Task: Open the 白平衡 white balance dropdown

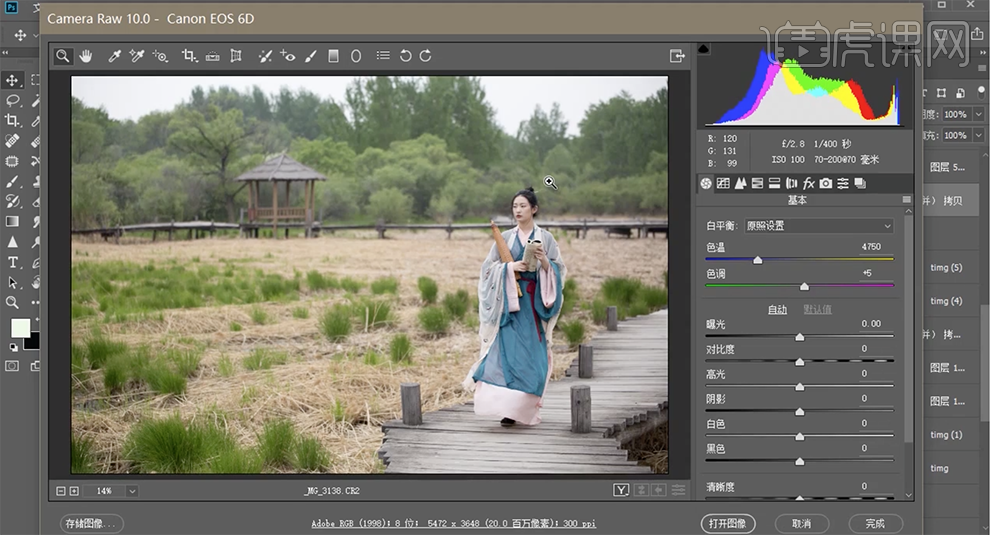Action: [819, 225]
